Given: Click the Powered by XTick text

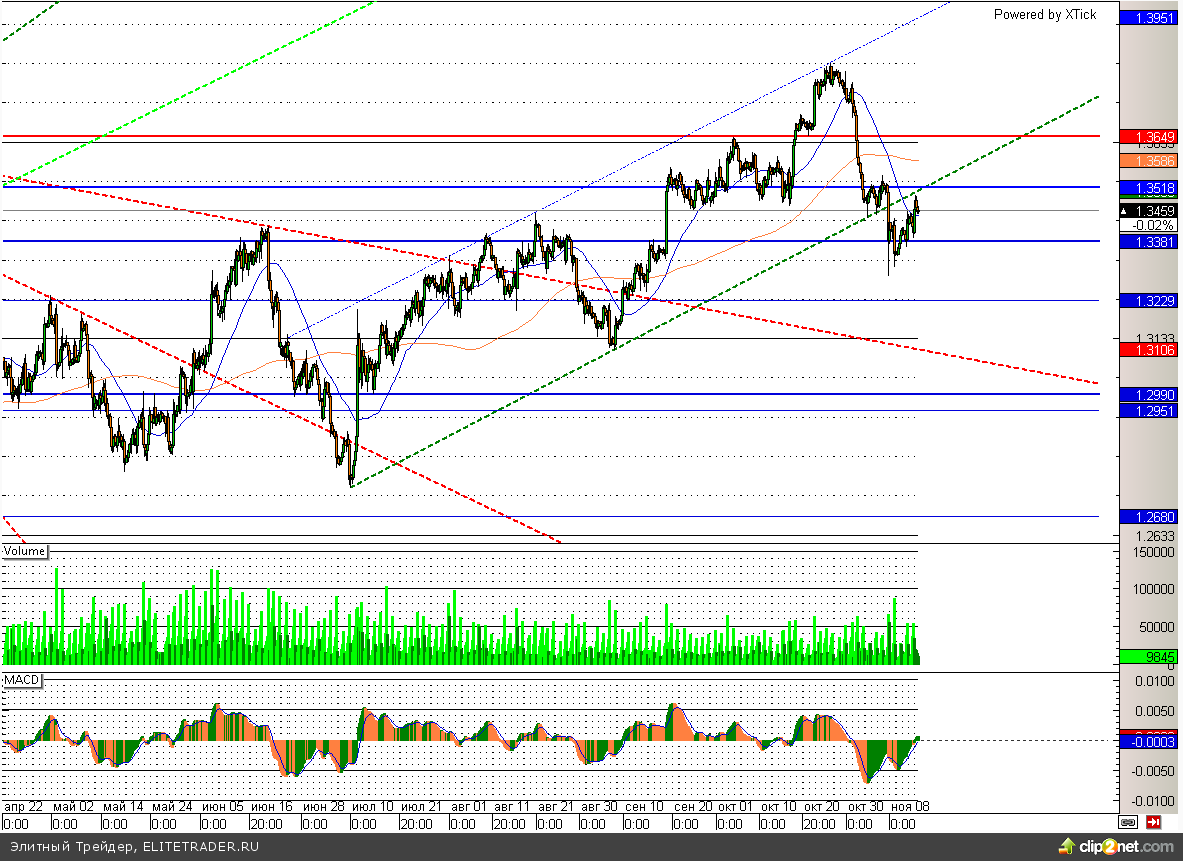Looking at the screenshot, I should [1044, 14].
